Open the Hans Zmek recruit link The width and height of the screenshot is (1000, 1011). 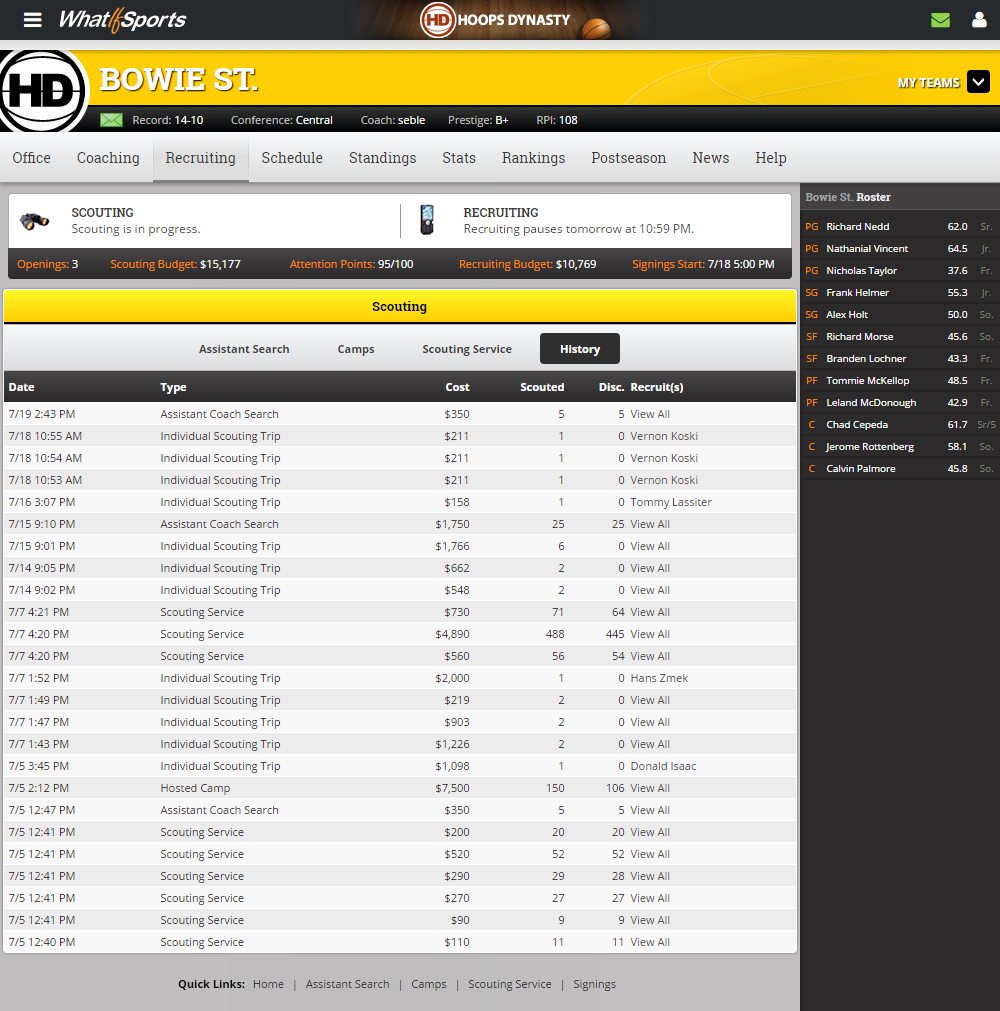click(659, 678)
